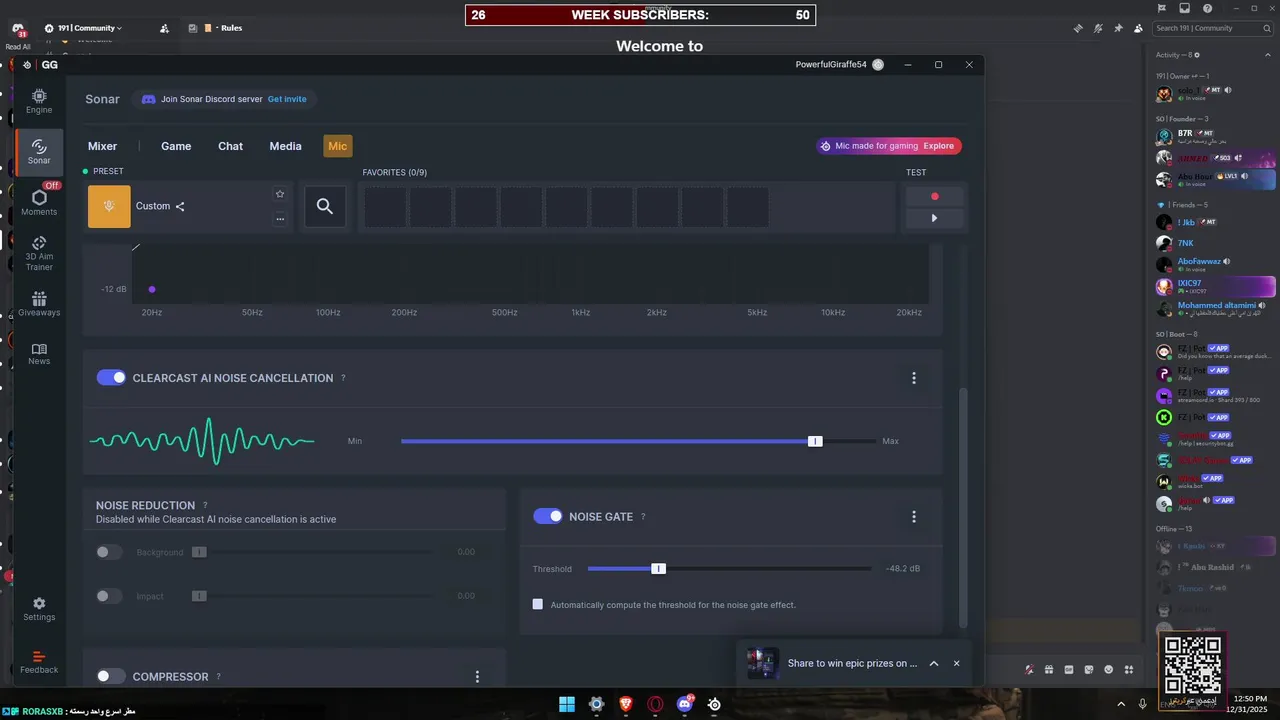The width and height of the screenshot is (1280, 720).
Task: Click the orange microphone preset icon
Action: point(109,206)
